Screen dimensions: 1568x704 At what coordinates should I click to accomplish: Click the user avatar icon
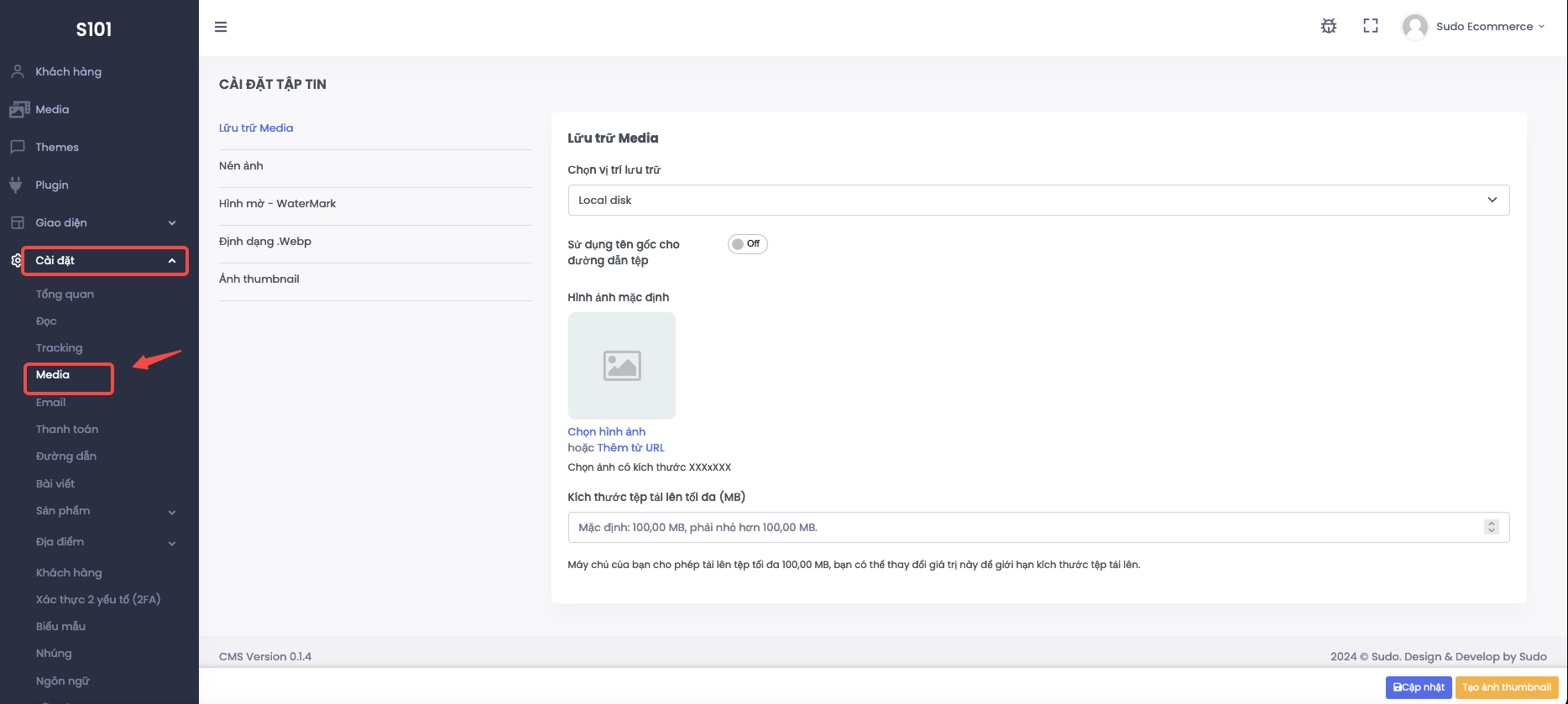click(1415, 27)
